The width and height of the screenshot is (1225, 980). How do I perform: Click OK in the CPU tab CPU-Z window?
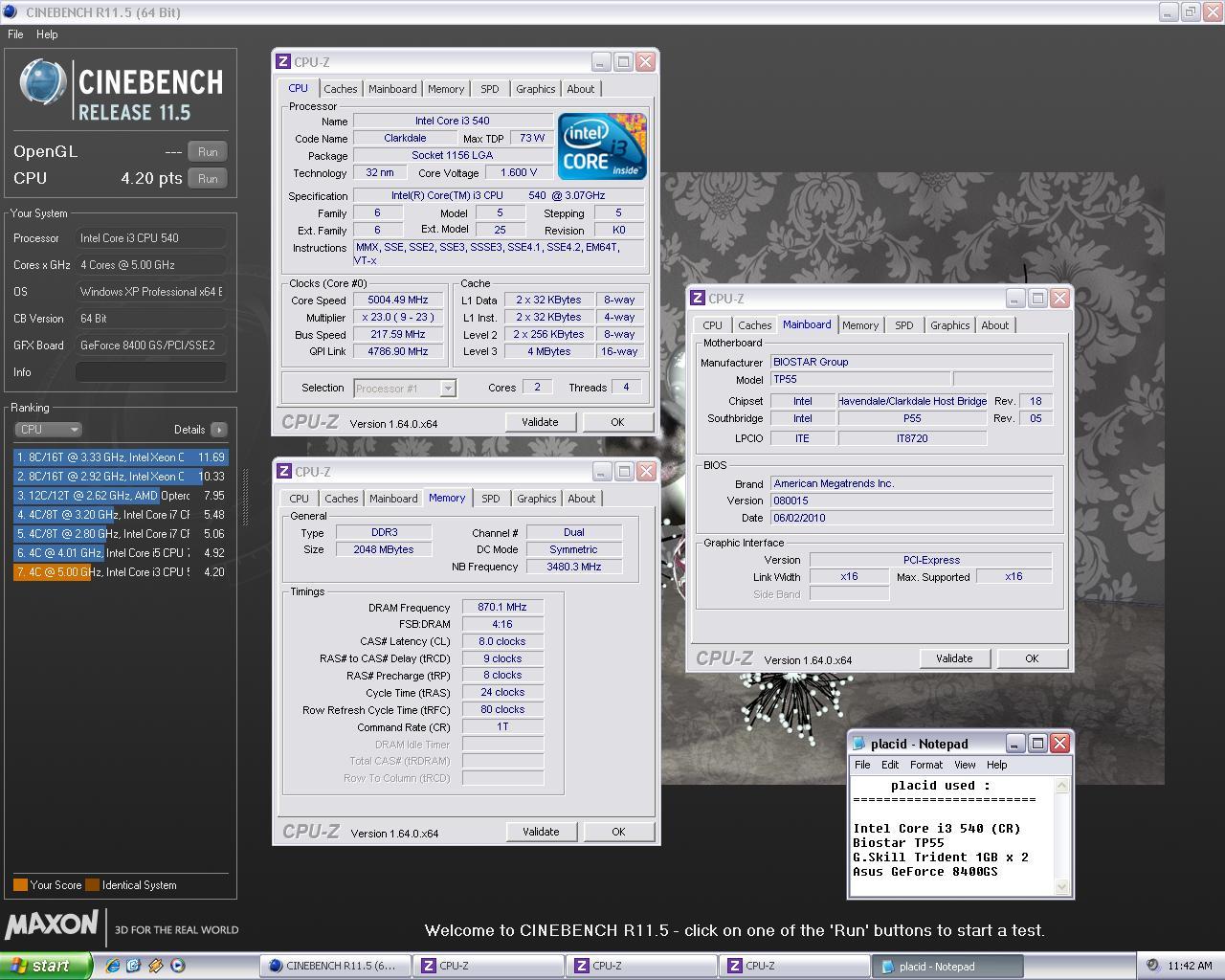pyautogui.click(x=617, y=422)
